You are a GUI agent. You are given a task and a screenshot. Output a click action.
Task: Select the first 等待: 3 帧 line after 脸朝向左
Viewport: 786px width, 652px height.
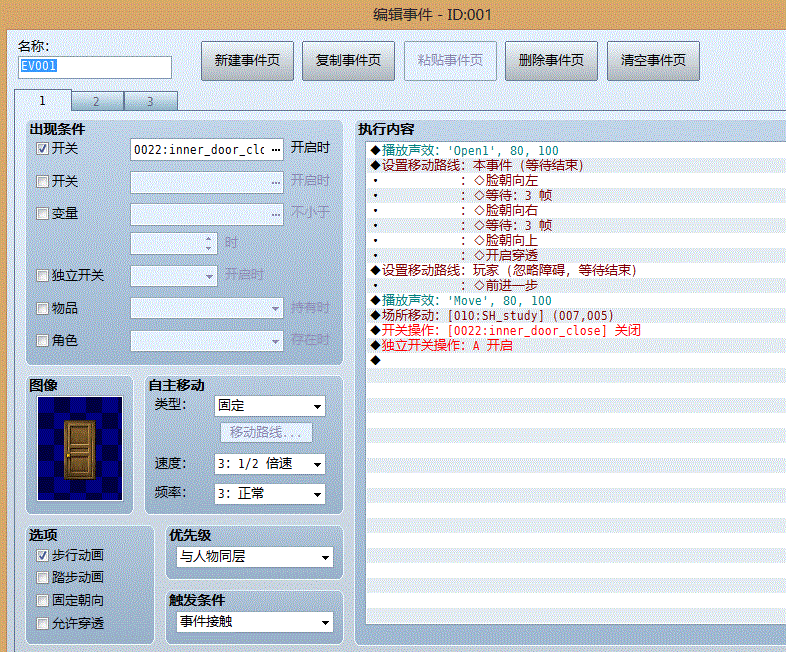click(x=576, y=195)
